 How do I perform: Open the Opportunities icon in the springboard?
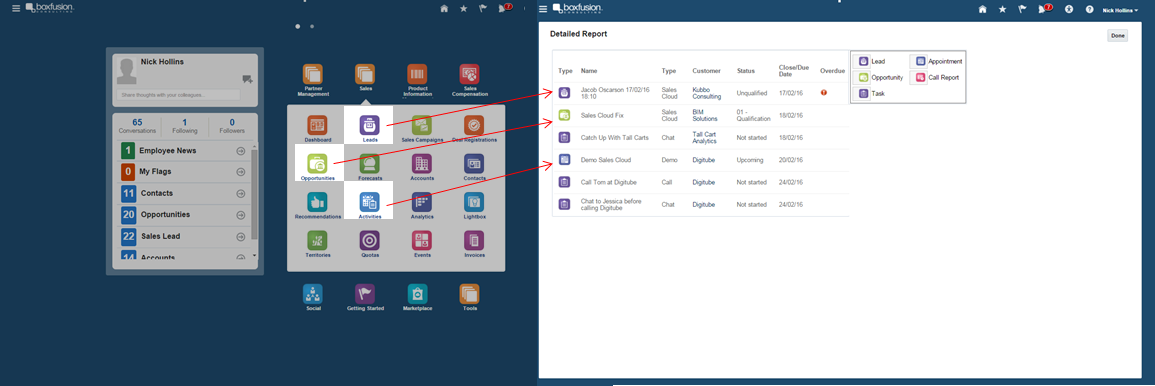(x=317, y=164)
